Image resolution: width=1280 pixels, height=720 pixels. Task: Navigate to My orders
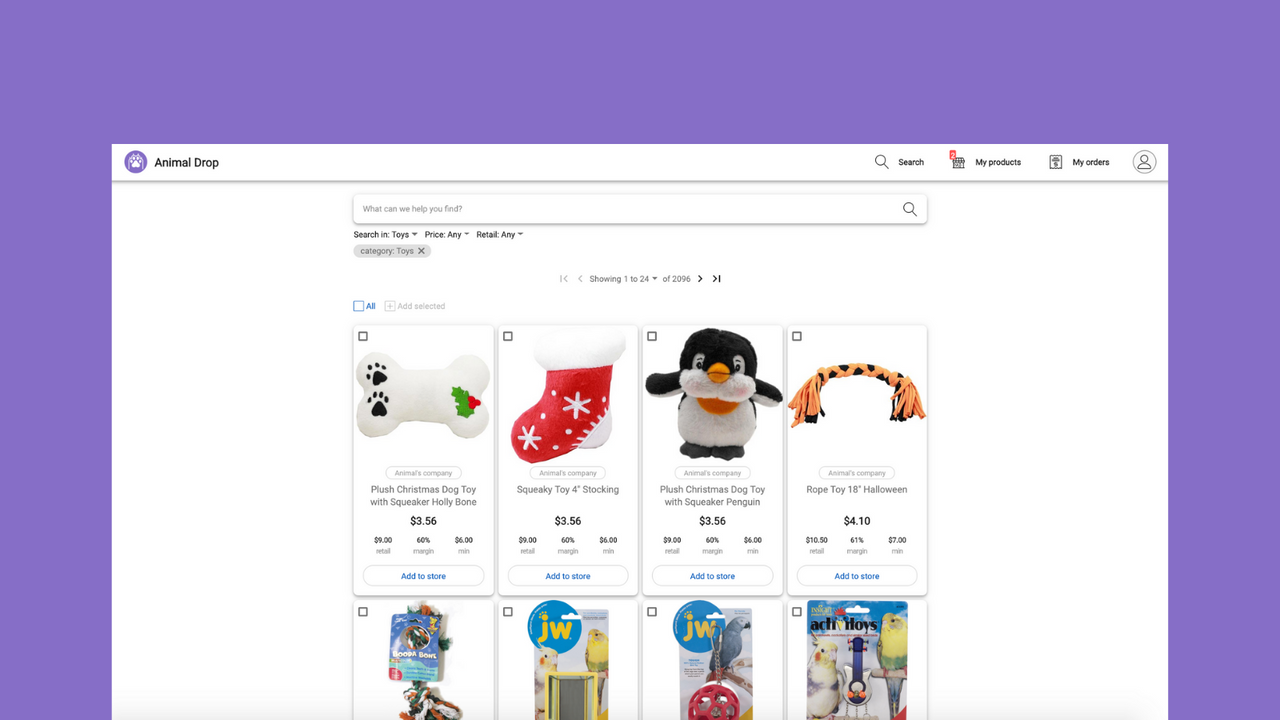coord(1089,161)
